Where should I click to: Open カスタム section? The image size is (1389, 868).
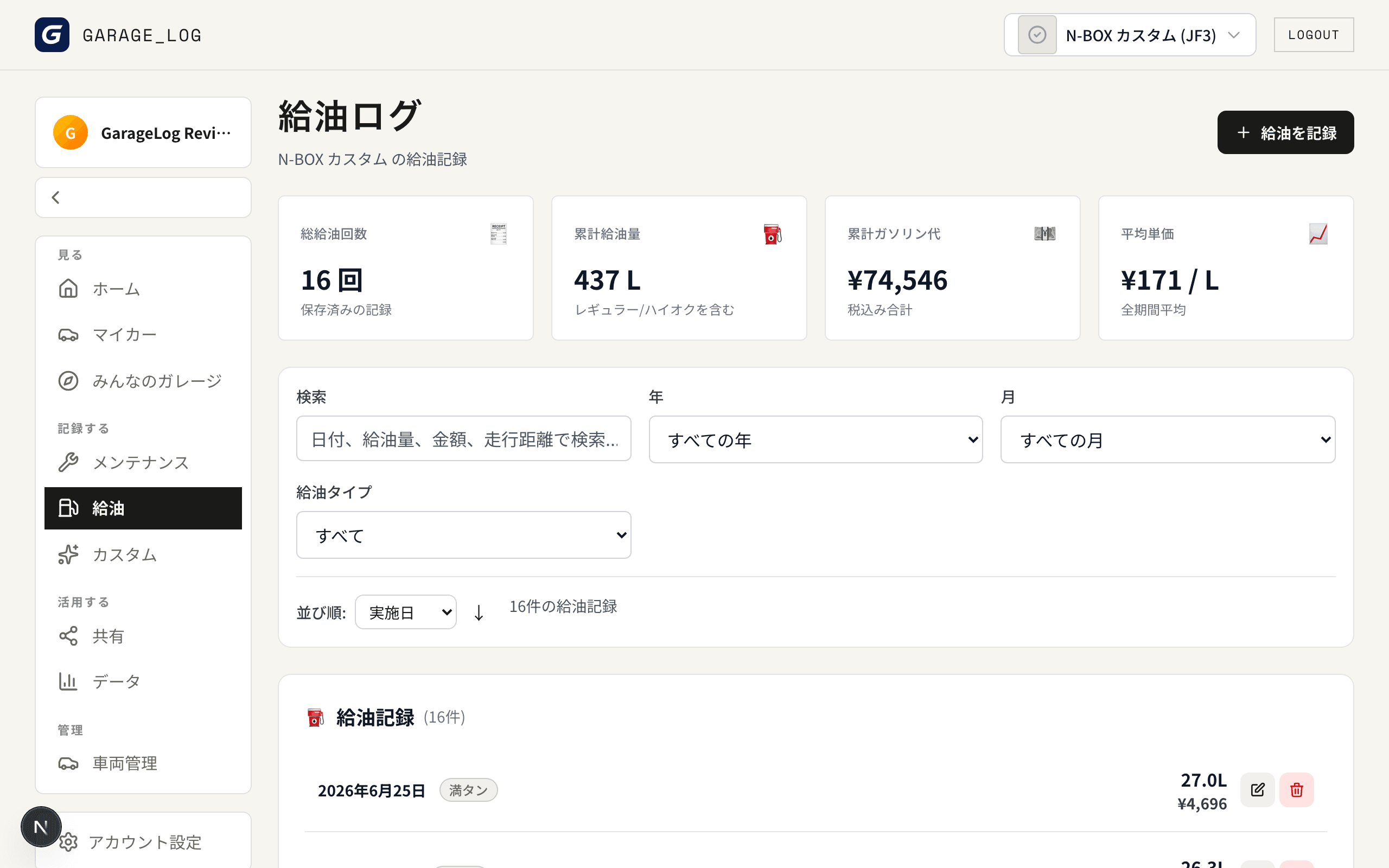point(143,554)
